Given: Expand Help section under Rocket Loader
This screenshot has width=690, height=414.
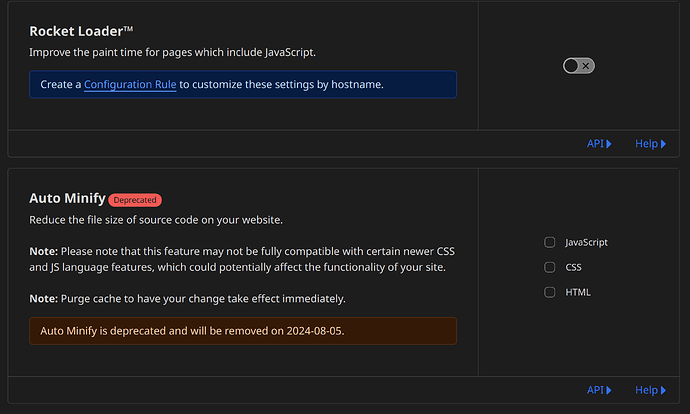Looking at the screenshot, I should coord(650,144).
